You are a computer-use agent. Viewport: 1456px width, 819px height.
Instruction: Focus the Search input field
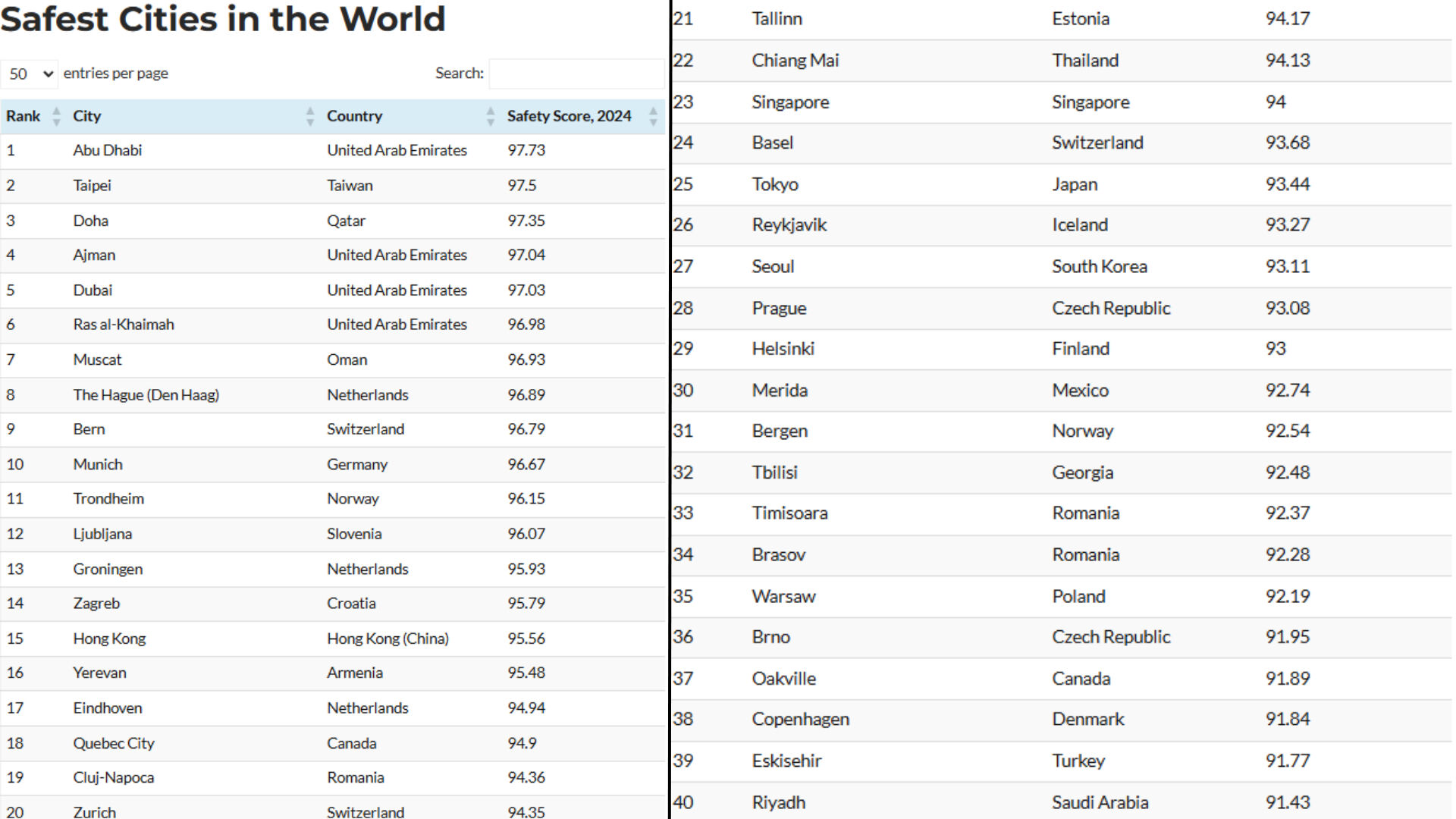click(x=576, y=74)
